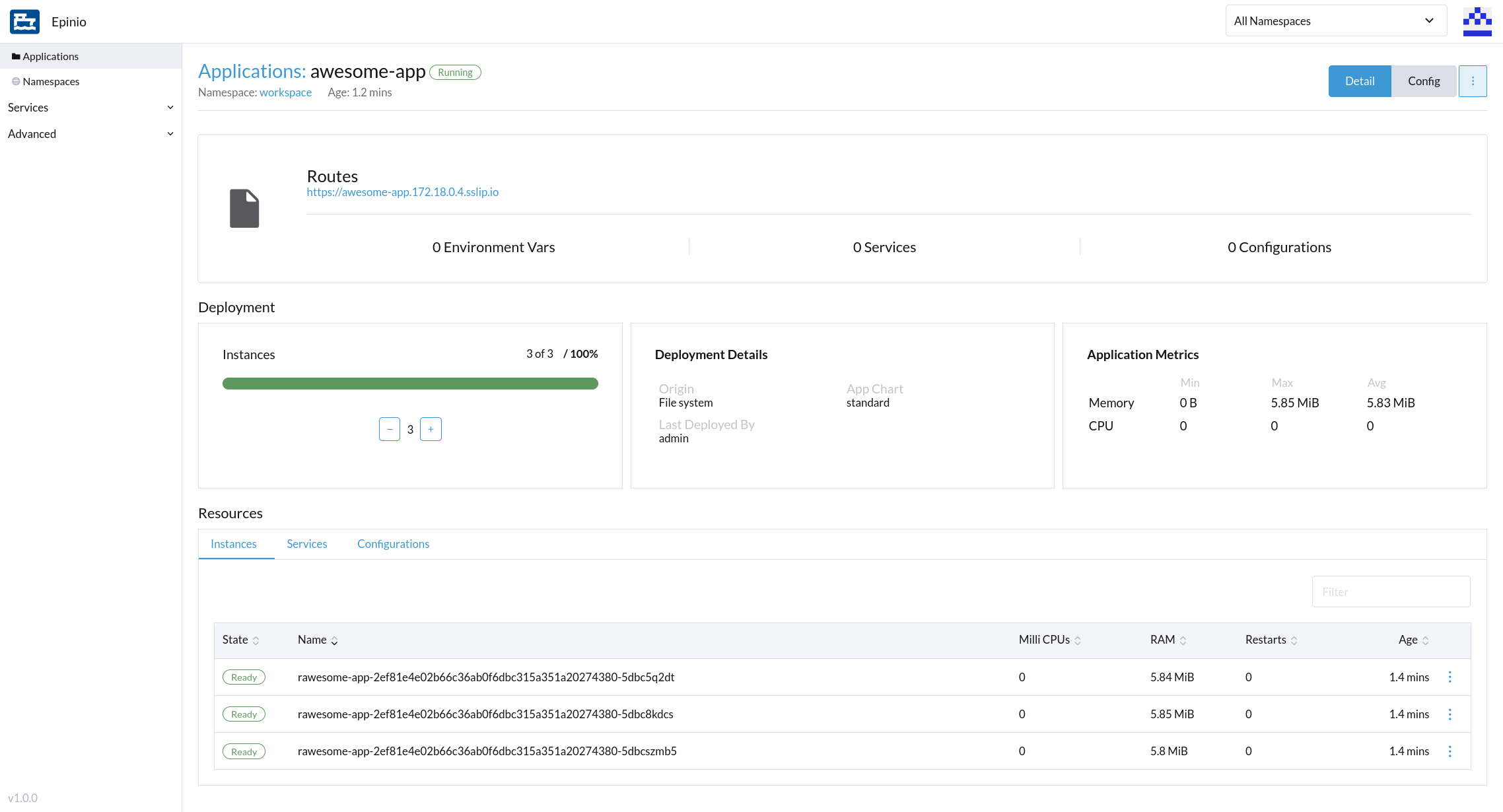Focus the Filter input field

[1390, 592]
